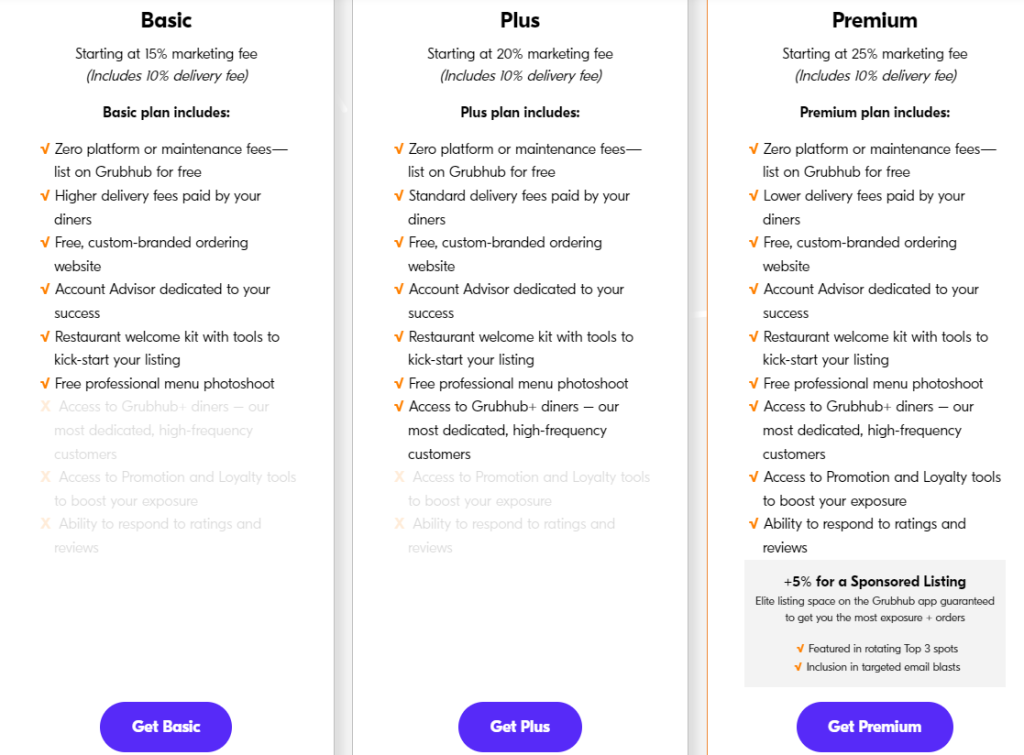Image resolution: width=1024 pixels, height=755 pixels.
Task: Select the Basic plan heading
Action: (166, 20)
